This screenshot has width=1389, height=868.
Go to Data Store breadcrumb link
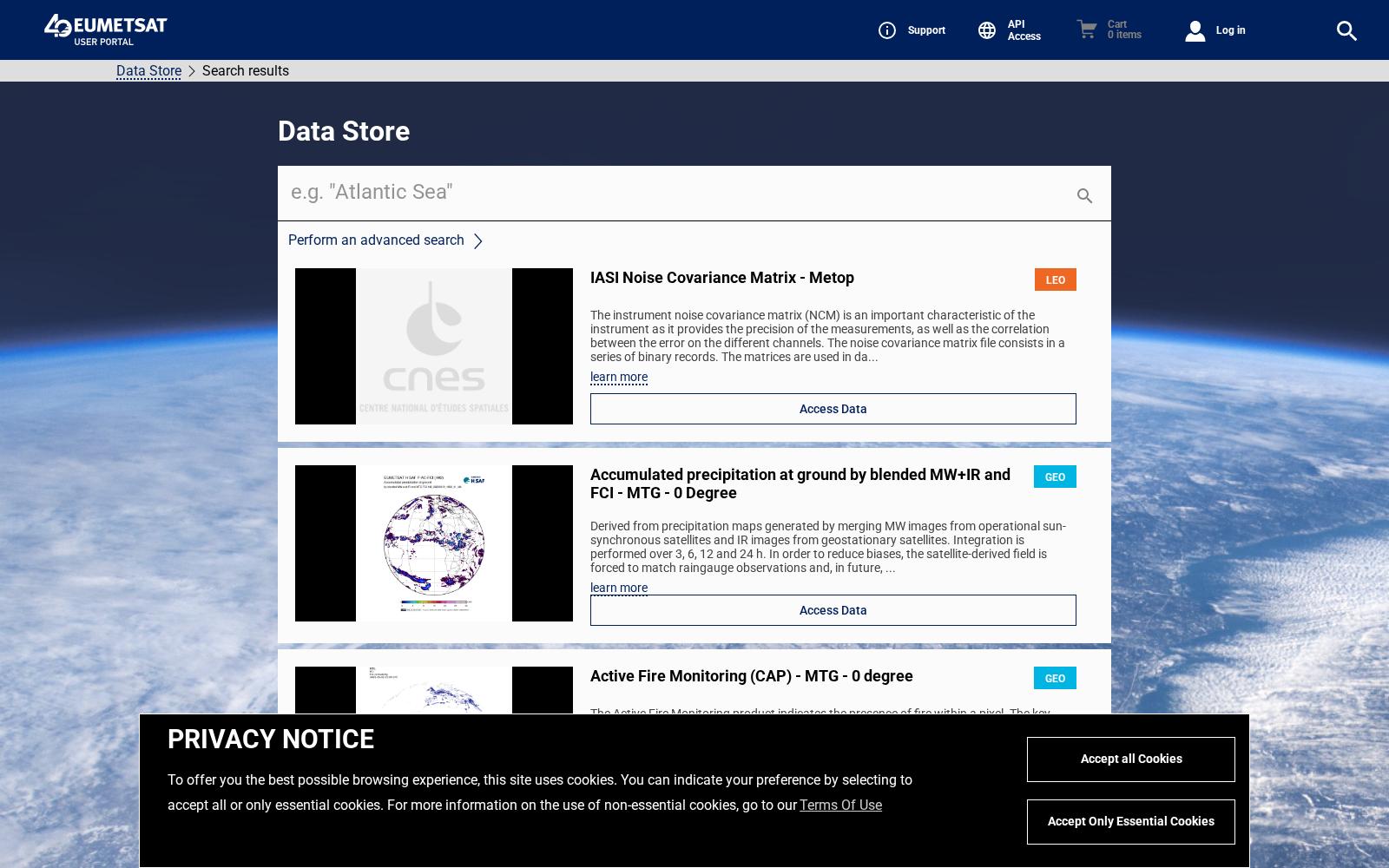tap(148, 71)
